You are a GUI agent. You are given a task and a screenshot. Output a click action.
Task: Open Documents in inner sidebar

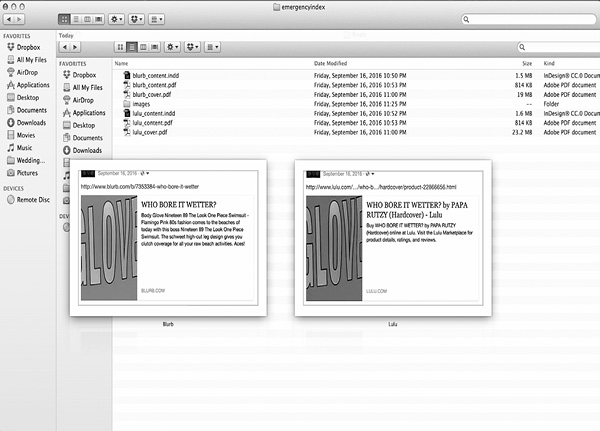(83, 138)
